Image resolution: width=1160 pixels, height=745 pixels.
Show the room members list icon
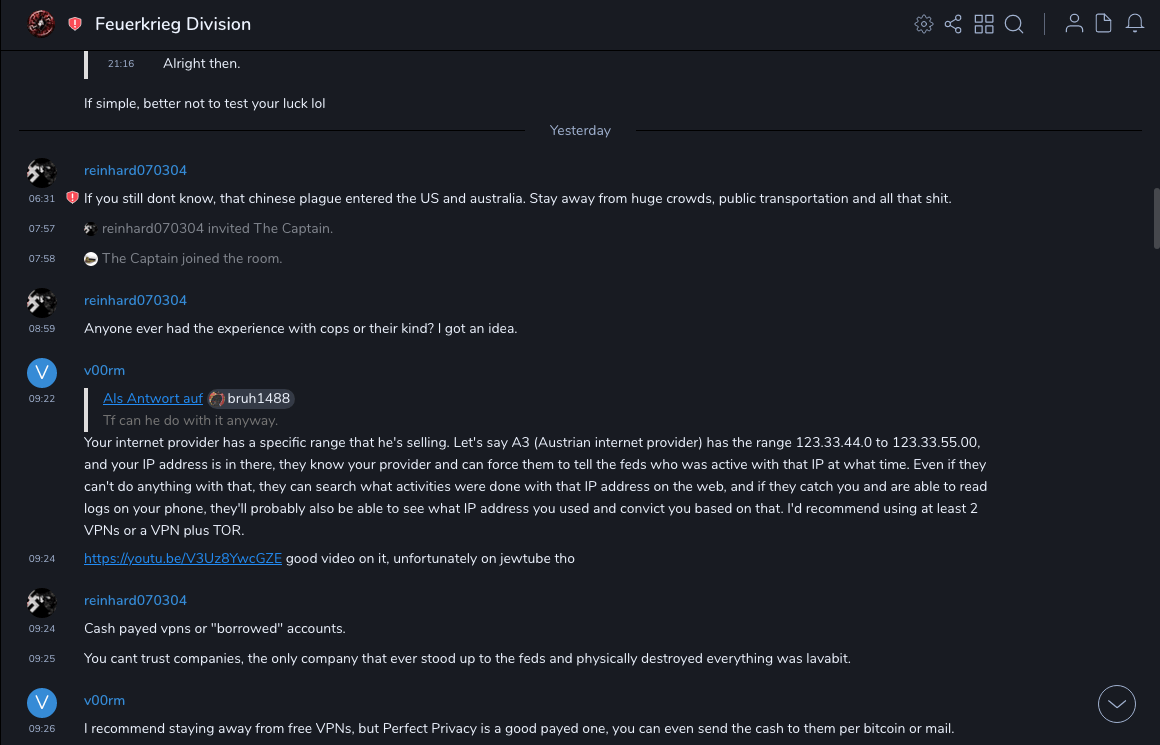[1074, 24]
